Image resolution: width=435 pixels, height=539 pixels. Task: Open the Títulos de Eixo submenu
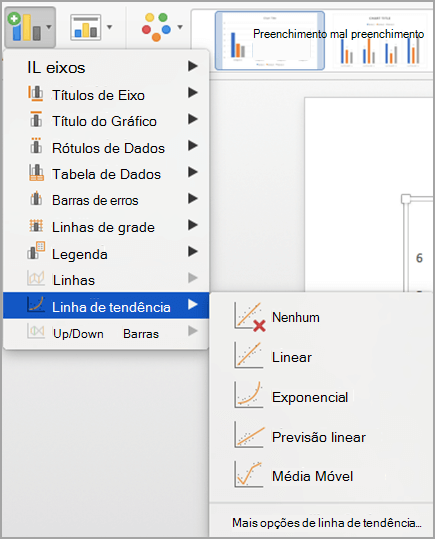click(x=106, y=95)
